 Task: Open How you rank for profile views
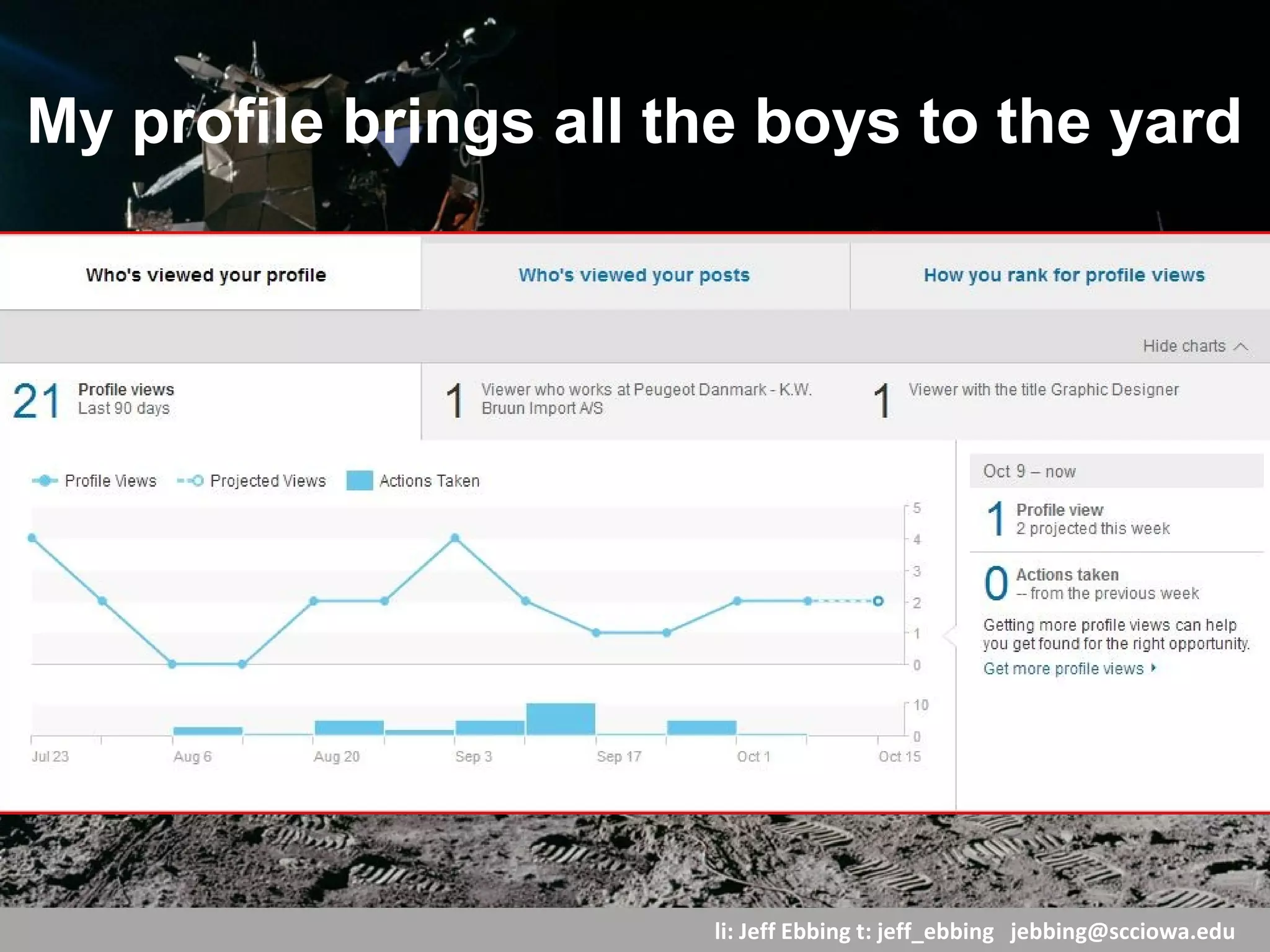point(1064,275)
